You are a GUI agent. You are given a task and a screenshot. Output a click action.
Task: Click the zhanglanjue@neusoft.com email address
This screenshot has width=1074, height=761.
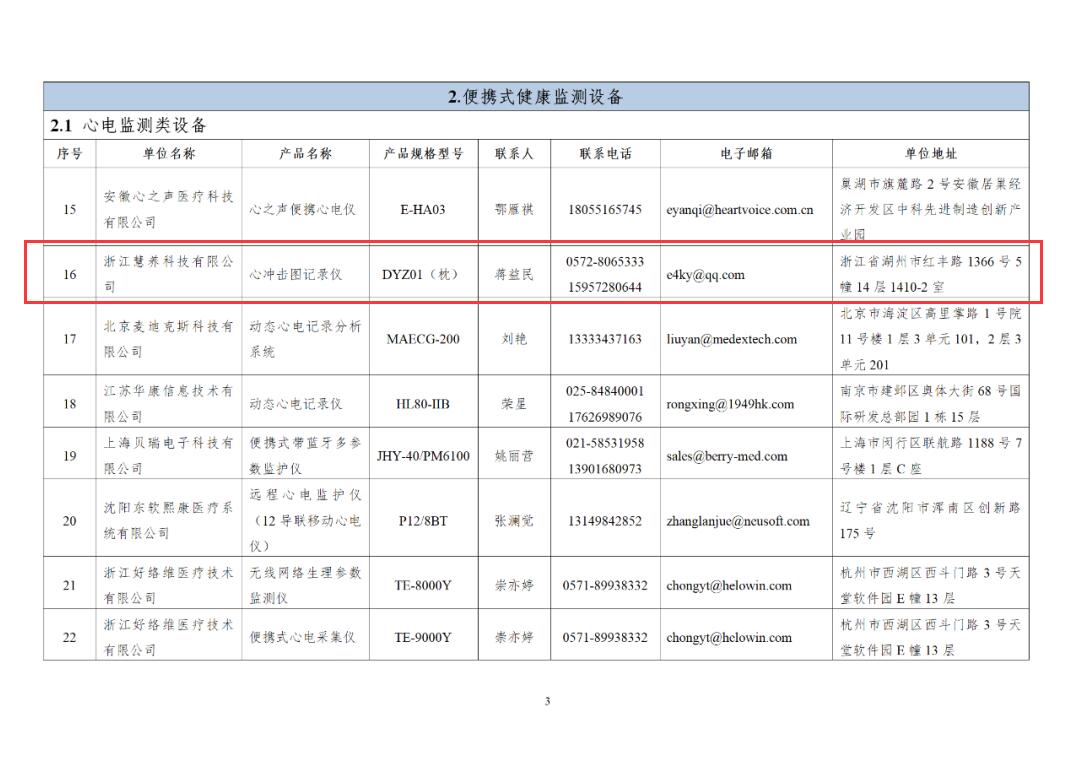[x=738, y=521]
